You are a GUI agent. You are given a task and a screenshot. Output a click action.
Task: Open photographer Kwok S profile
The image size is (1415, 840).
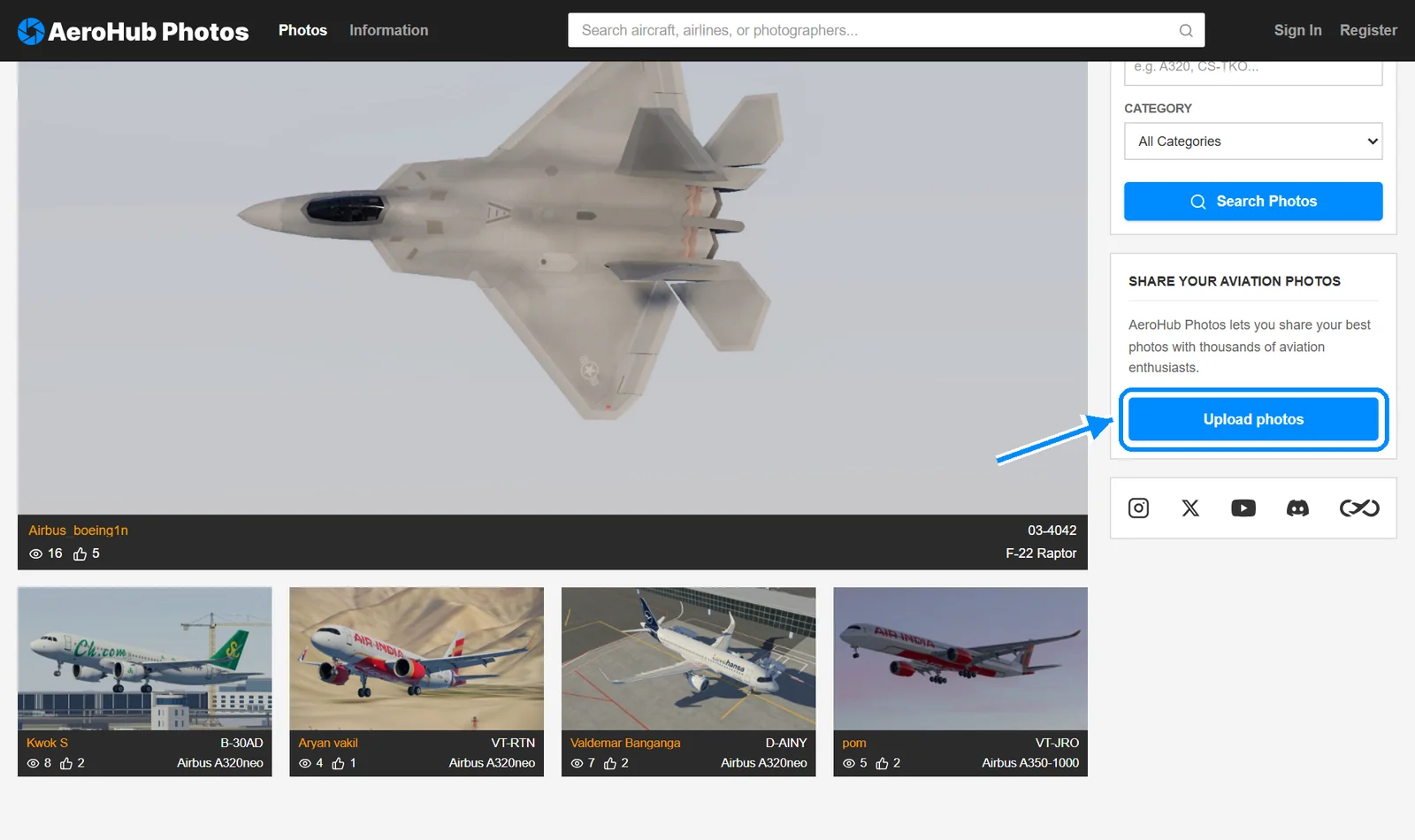click(x=47, y=743)
